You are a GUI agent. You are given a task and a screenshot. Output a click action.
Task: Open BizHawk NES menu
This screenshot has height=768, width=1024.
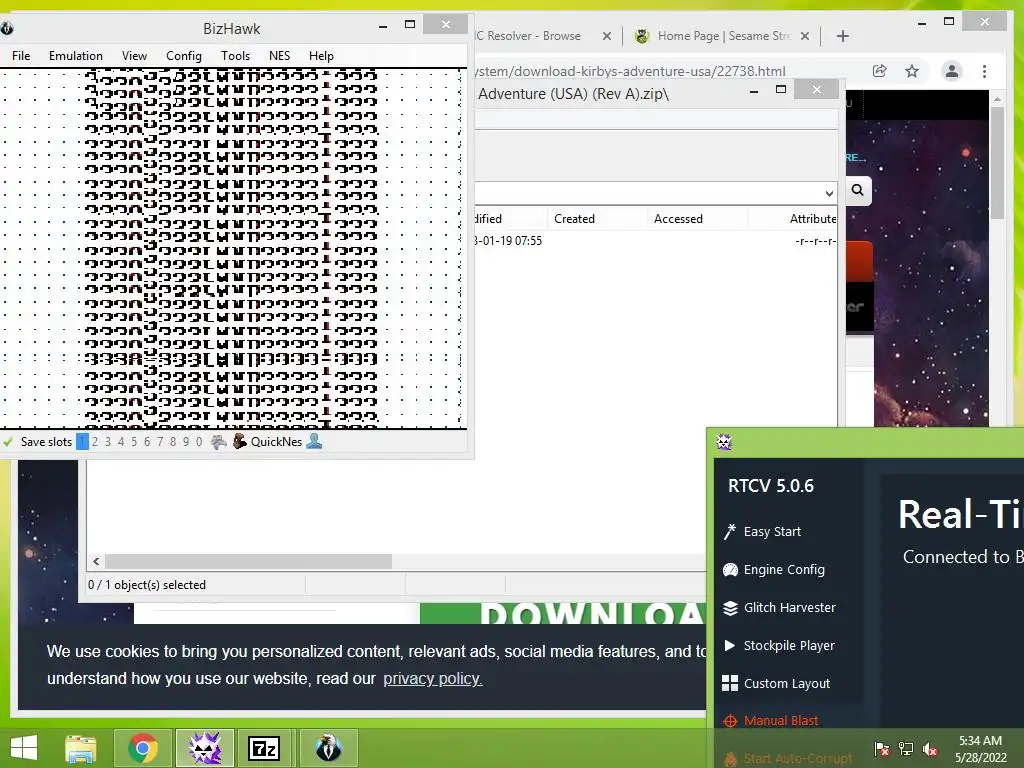click(280, 56)
